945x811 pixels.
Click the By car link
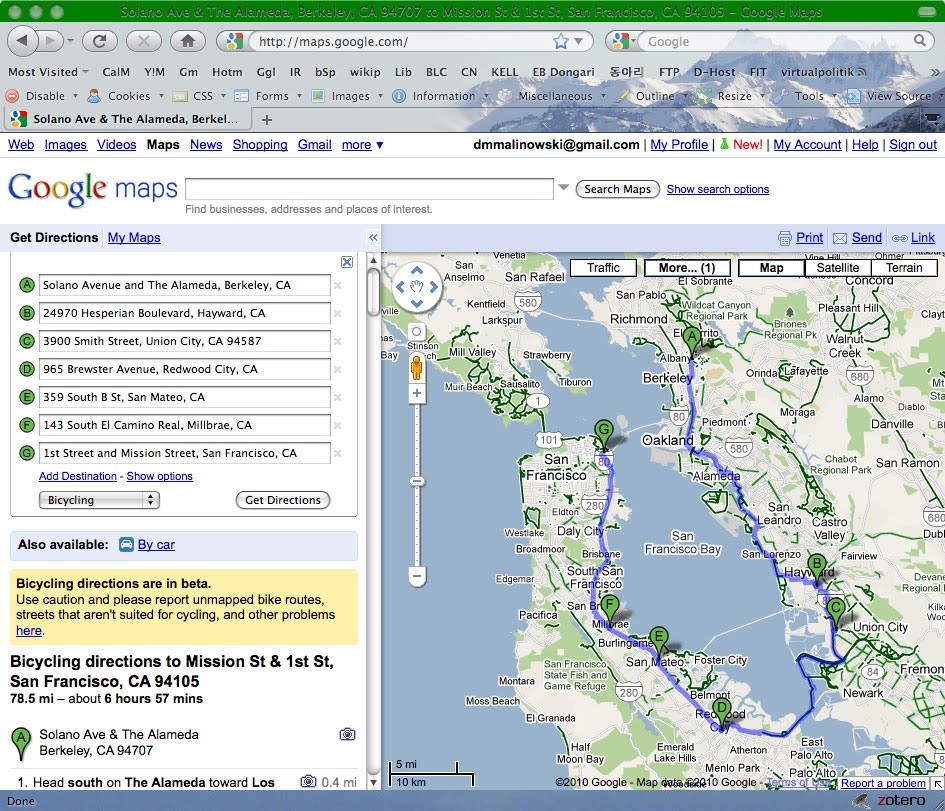(156, 545)
